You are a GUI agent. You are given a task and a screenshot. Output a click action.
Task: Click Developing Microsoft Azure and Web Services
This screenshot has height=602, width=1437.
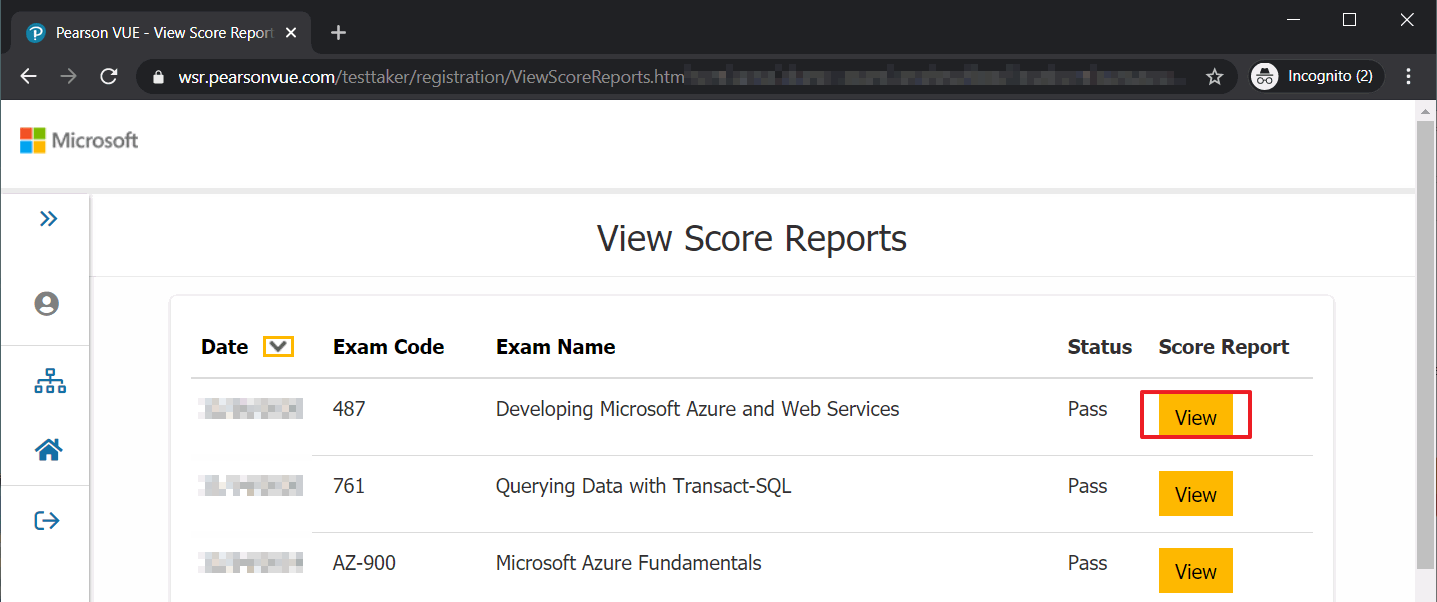tap(698, 409)
